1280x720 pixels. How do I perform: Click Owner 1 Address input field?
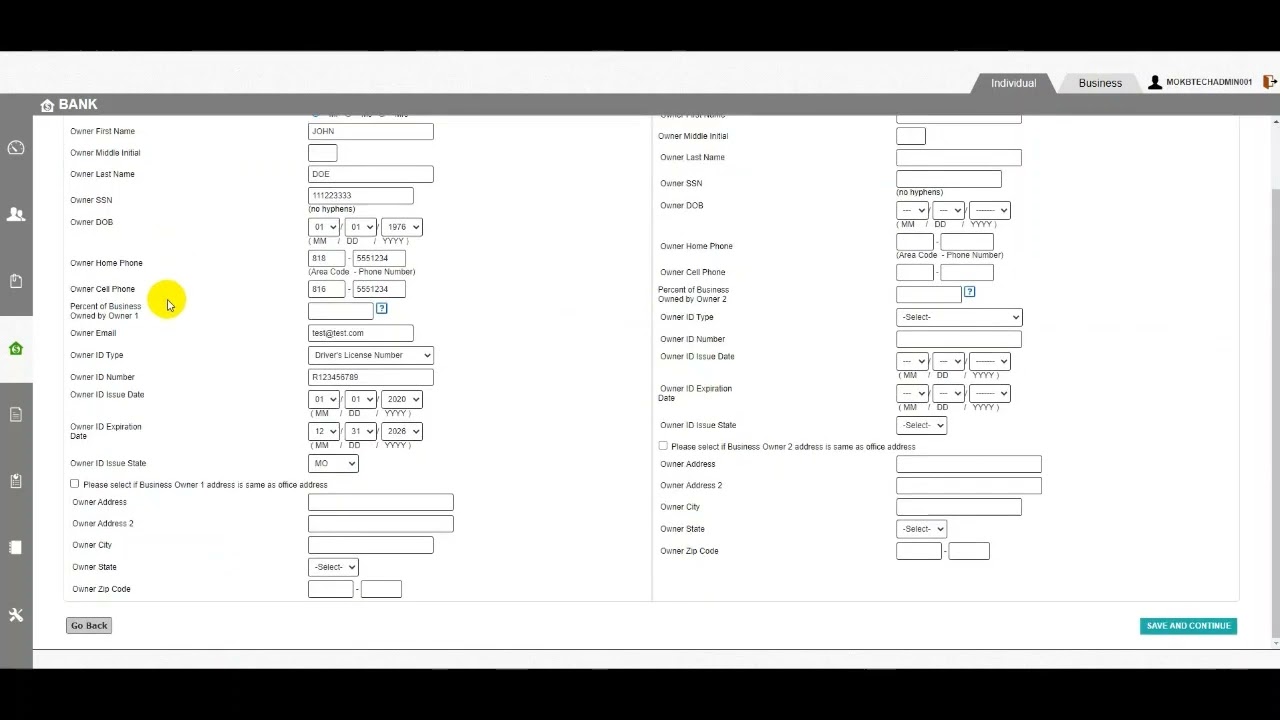pyautogui.click(x=381, y=502)
